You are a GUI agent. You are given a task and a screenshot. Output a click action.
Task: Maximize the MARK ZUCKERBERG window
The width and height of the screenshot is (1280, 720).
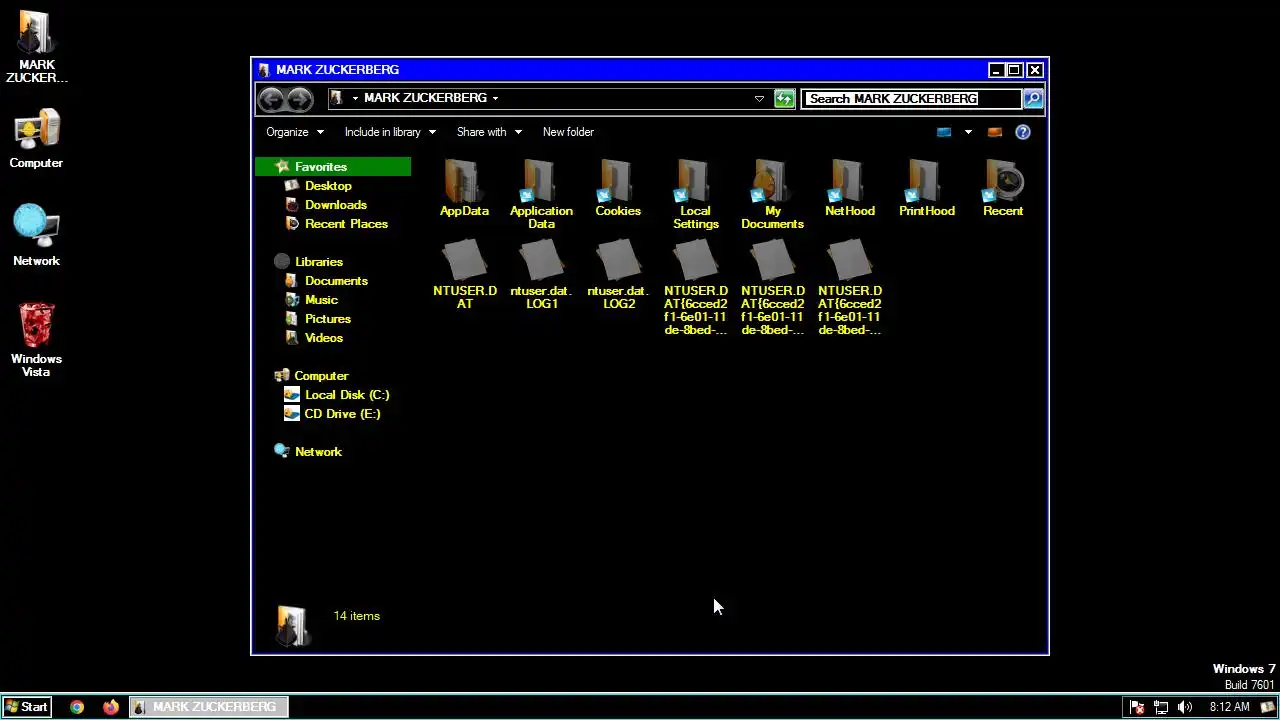(x=1014, y=70)
